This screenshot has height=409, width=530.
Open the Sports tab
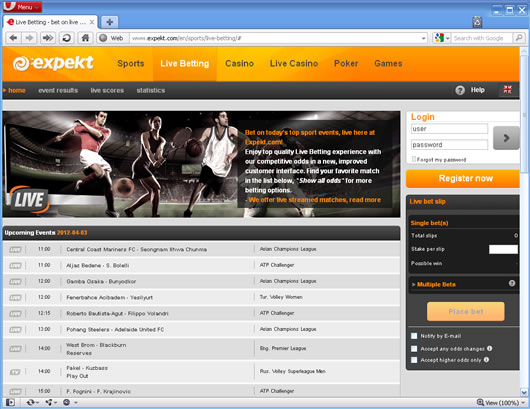click(131, 64)
